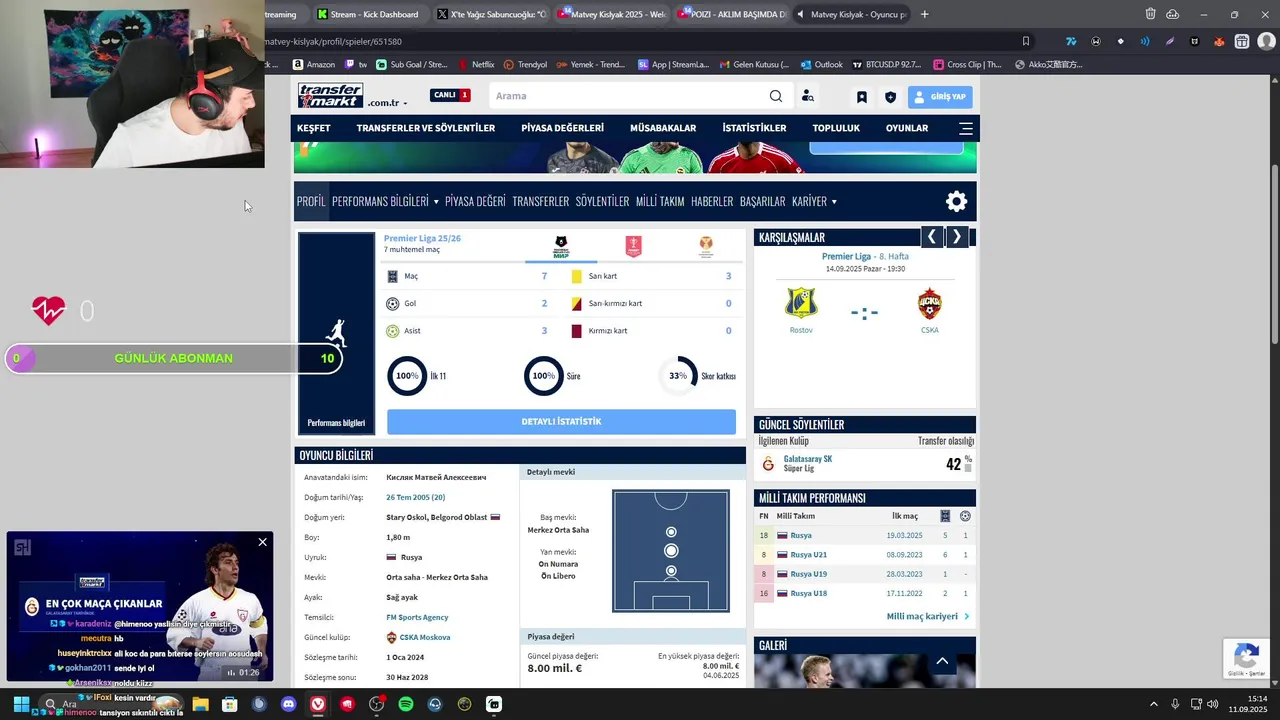This screenshot has width=1280, height=720.
Task: Click the Galatasaray crest in rumours
Action: pos(768,464)
